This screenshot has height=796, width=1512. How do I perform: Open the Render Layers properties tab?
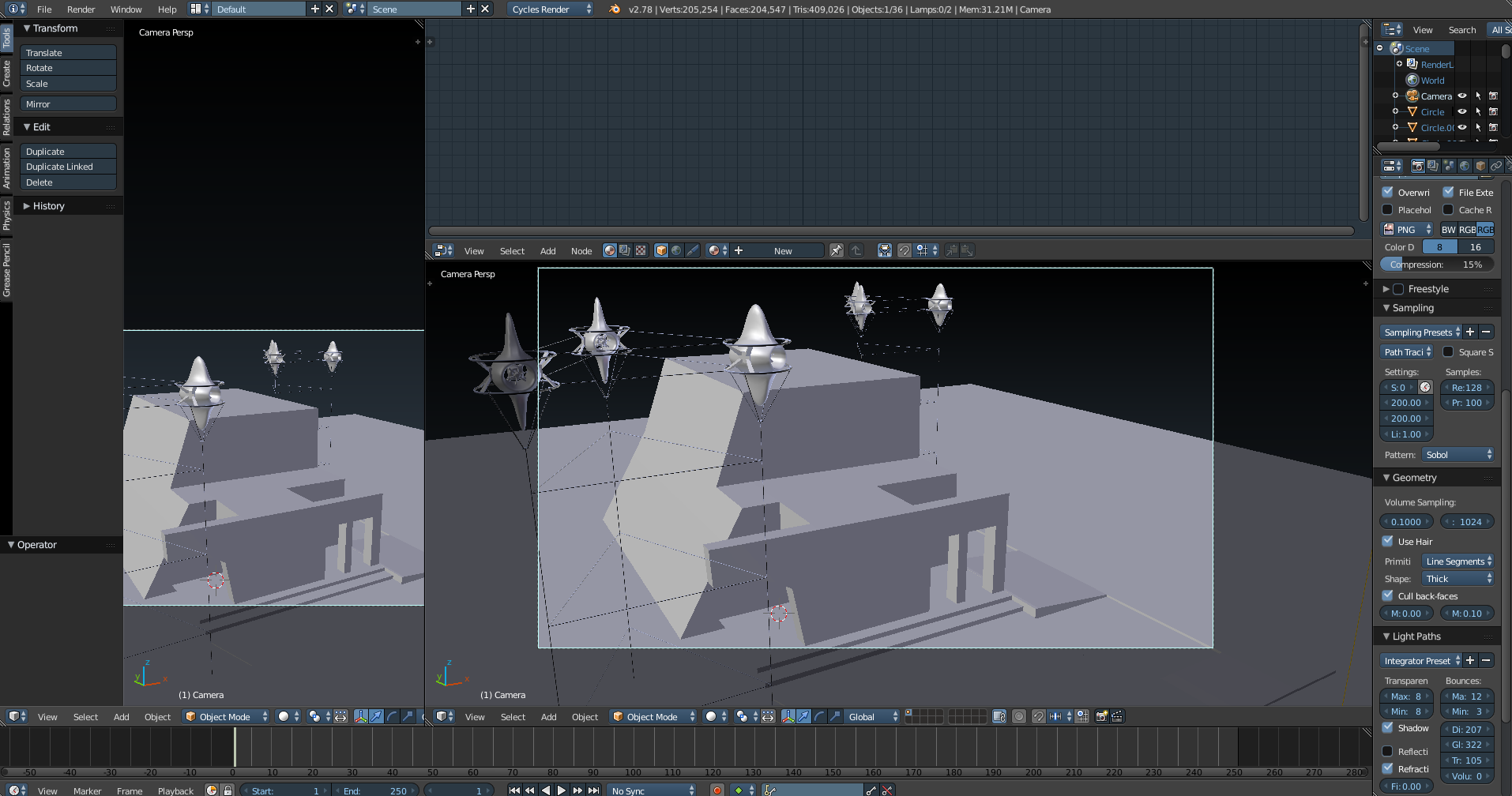1433,166
